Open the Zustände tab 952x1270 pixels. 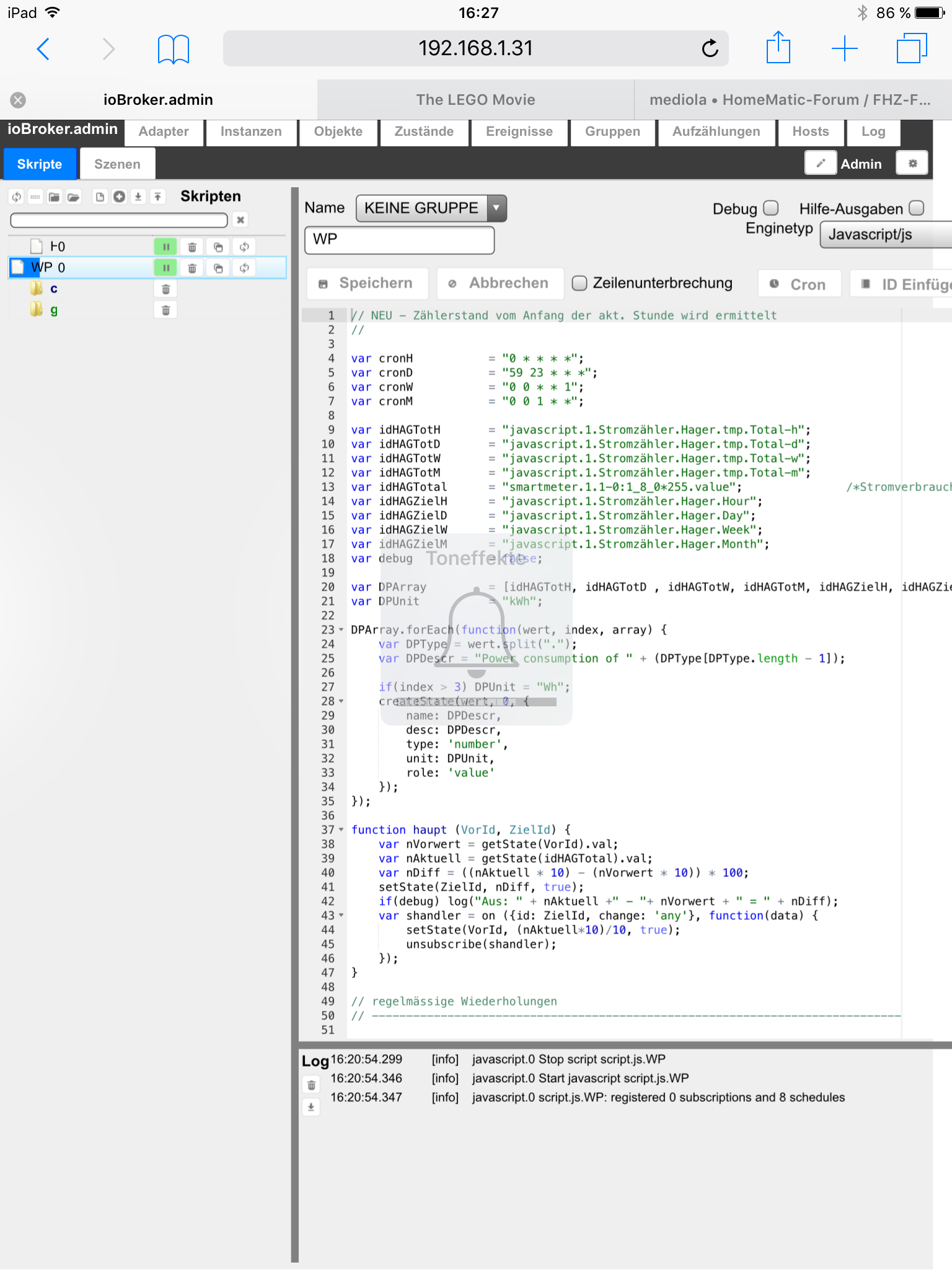(424, 132)
